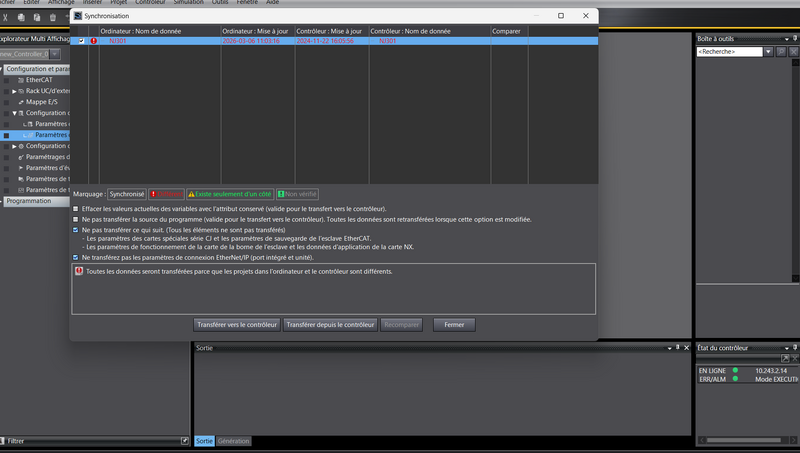
Task: Click 'Ordinateur : Nom de donnée' column header
Action: (158, 31)
